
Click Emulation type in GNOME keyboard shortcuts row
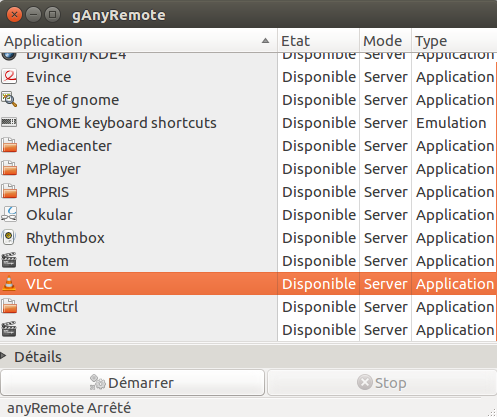click(x=451, y=123)
